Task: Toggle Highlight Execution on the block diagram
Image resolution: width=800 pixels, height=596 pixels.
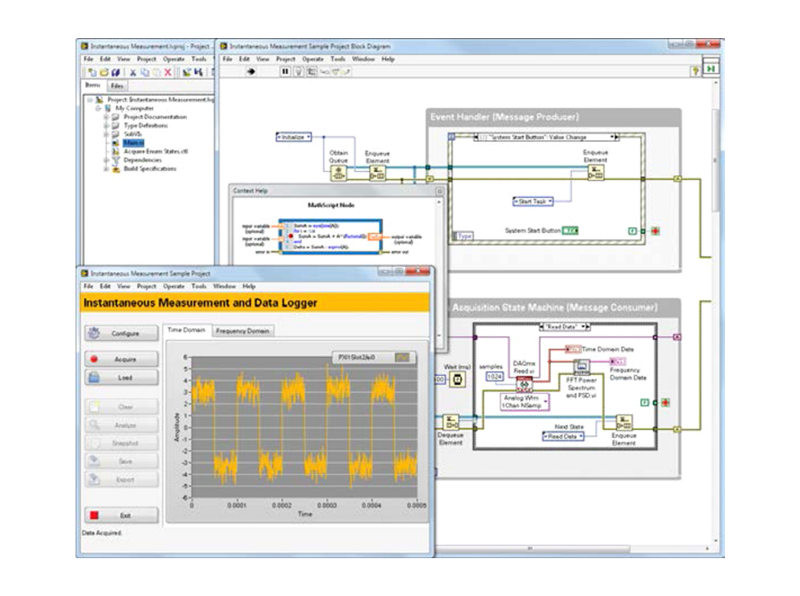Action: tap(298, 72)
